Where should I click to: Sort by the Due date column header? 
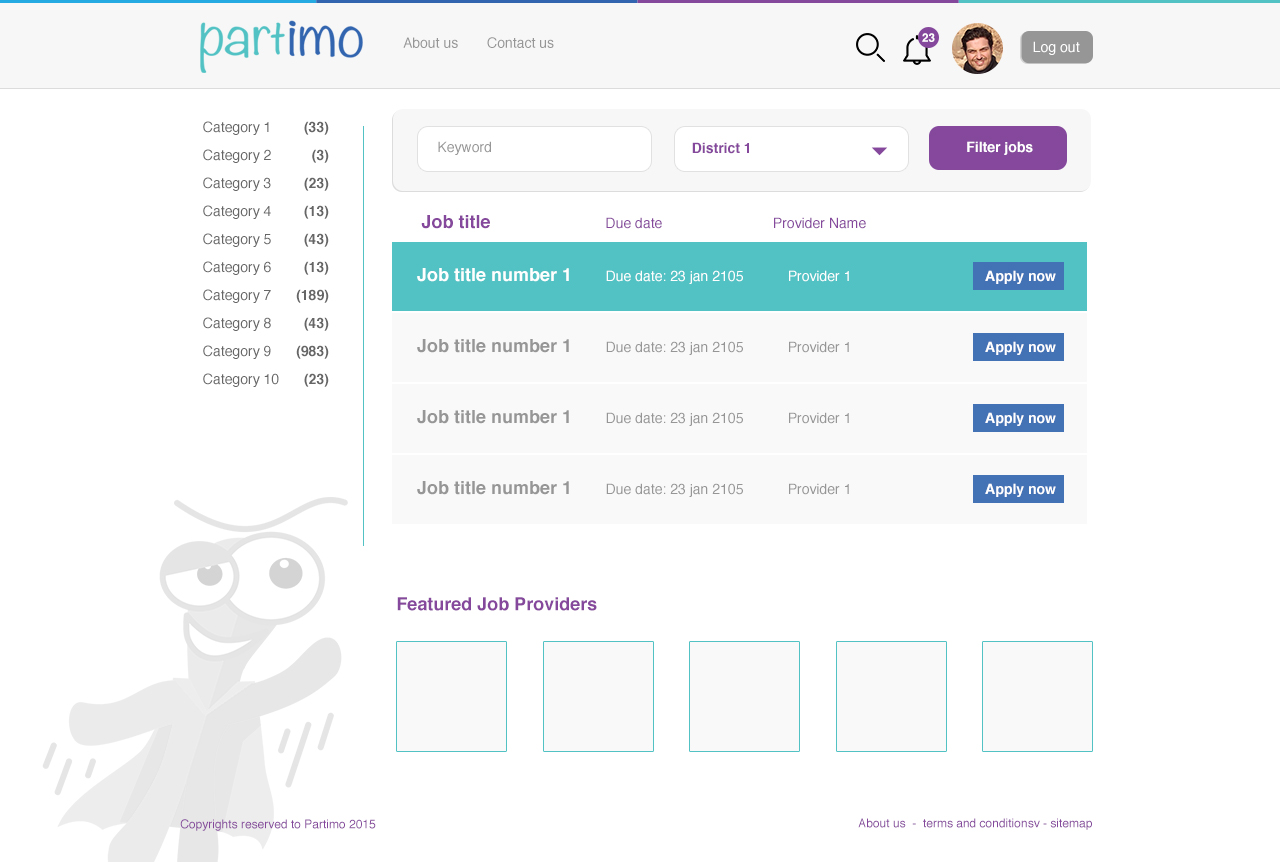[633, 223]
